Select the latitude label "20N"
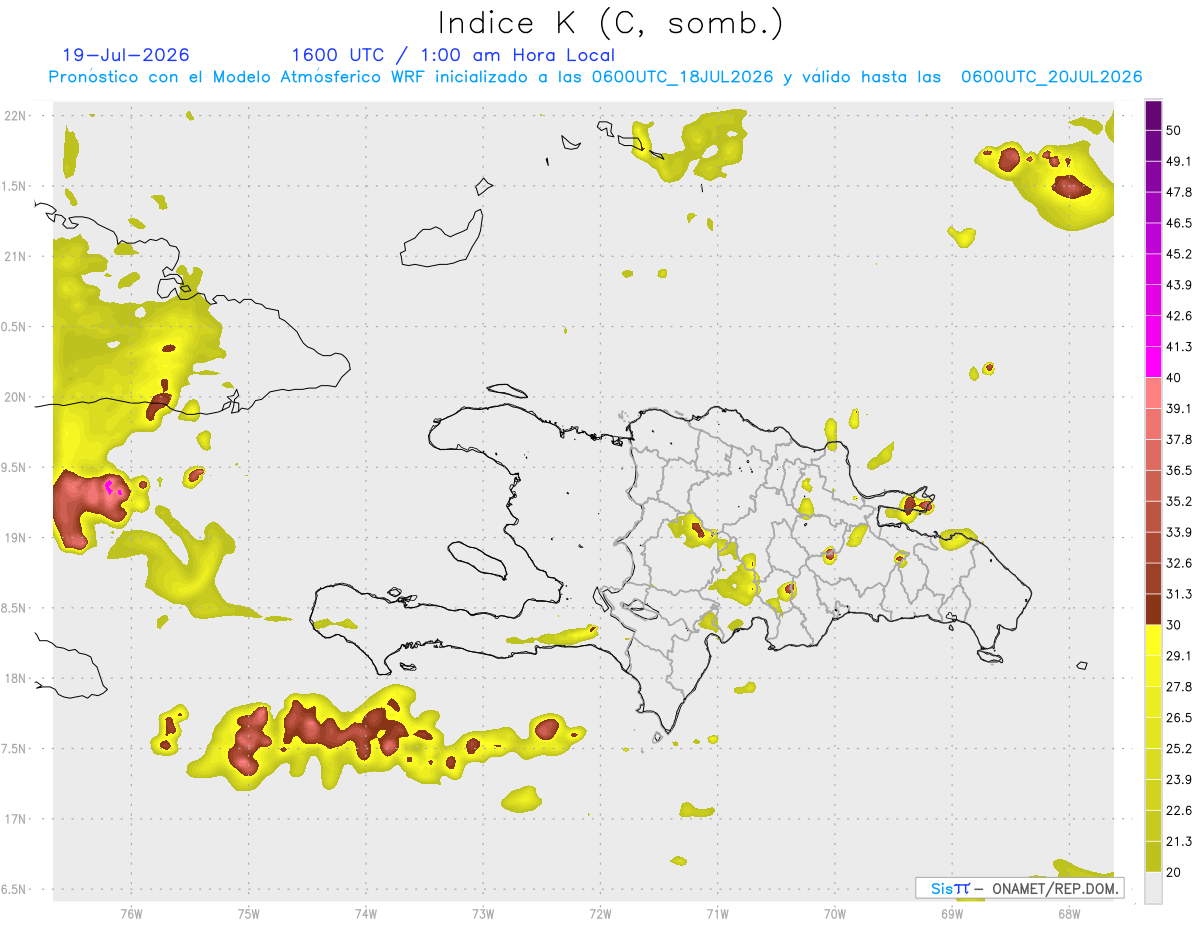The image size is (1200, 927). (17, 397)
